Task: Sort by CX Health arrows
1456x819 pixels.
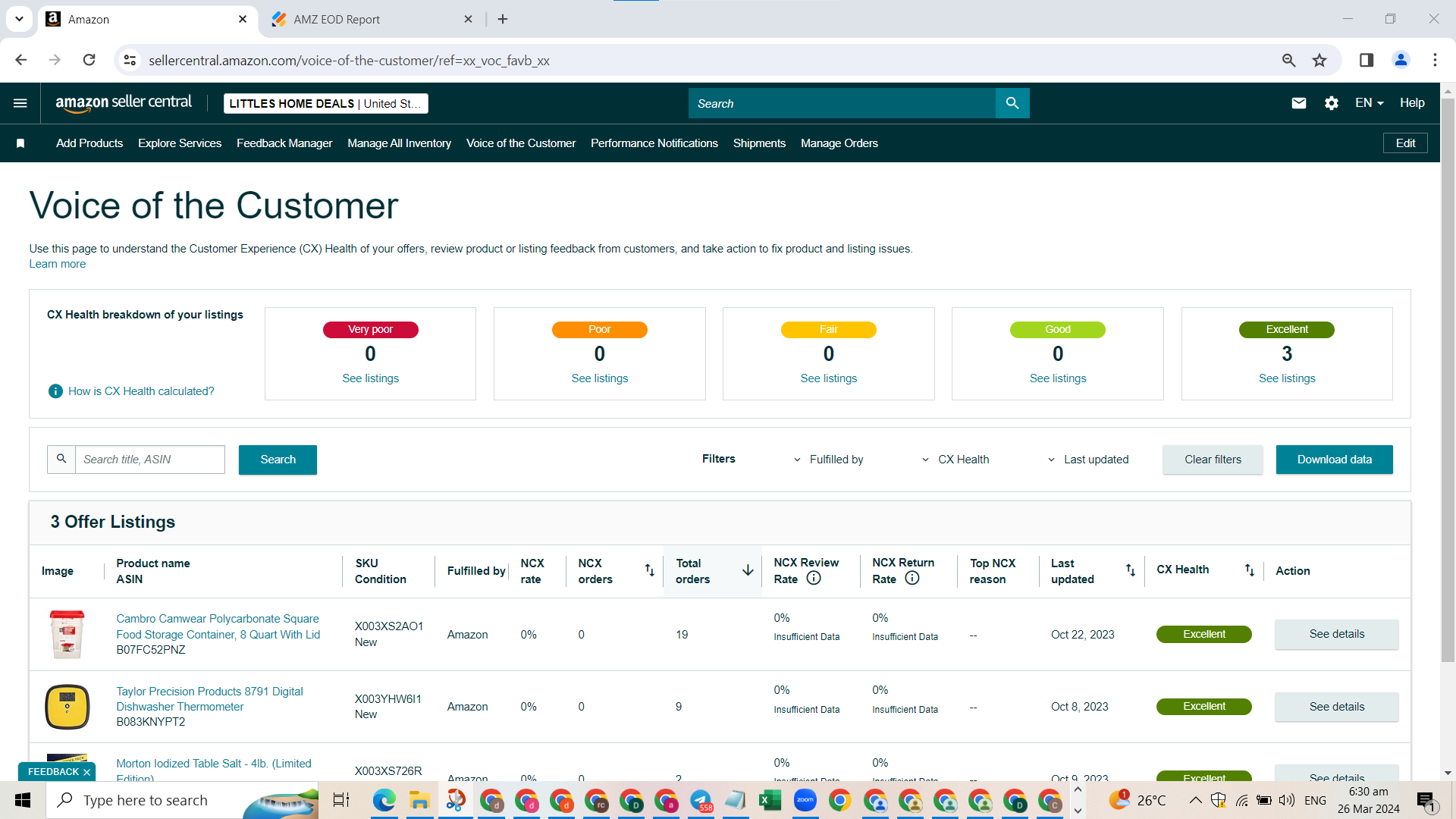Action: [1249, 570]
